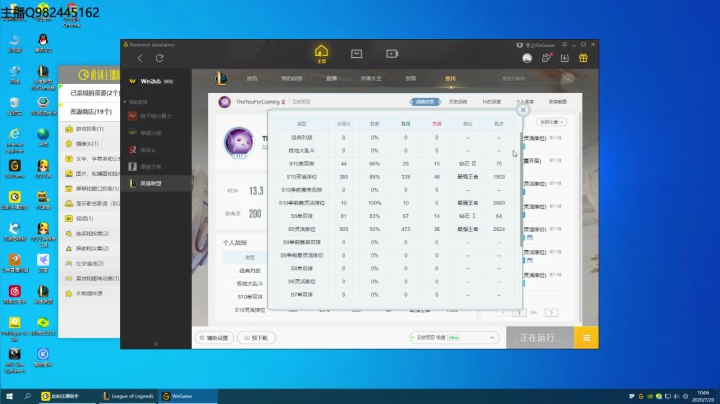Open the 全部比赛 filter dropdown
This screenshot has height=404, width=720.
coord(551,122)
